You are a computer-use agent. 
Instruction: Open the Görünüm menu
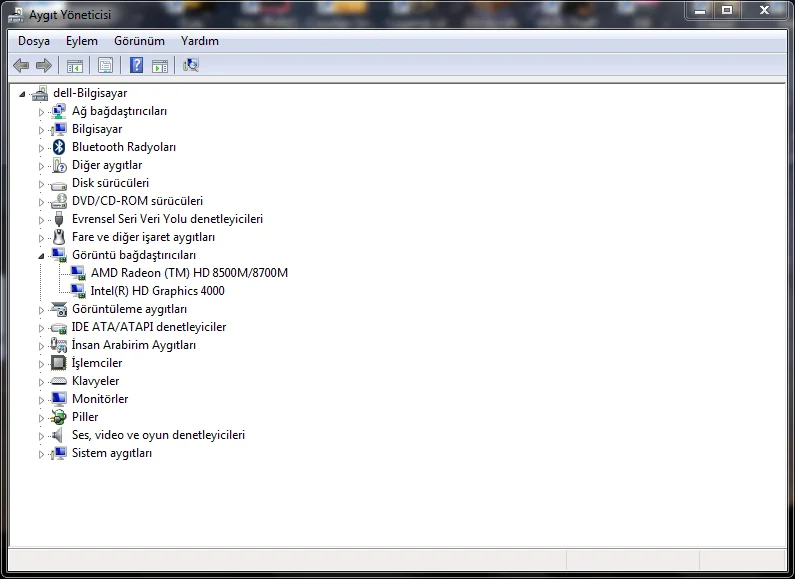point(139,41)
